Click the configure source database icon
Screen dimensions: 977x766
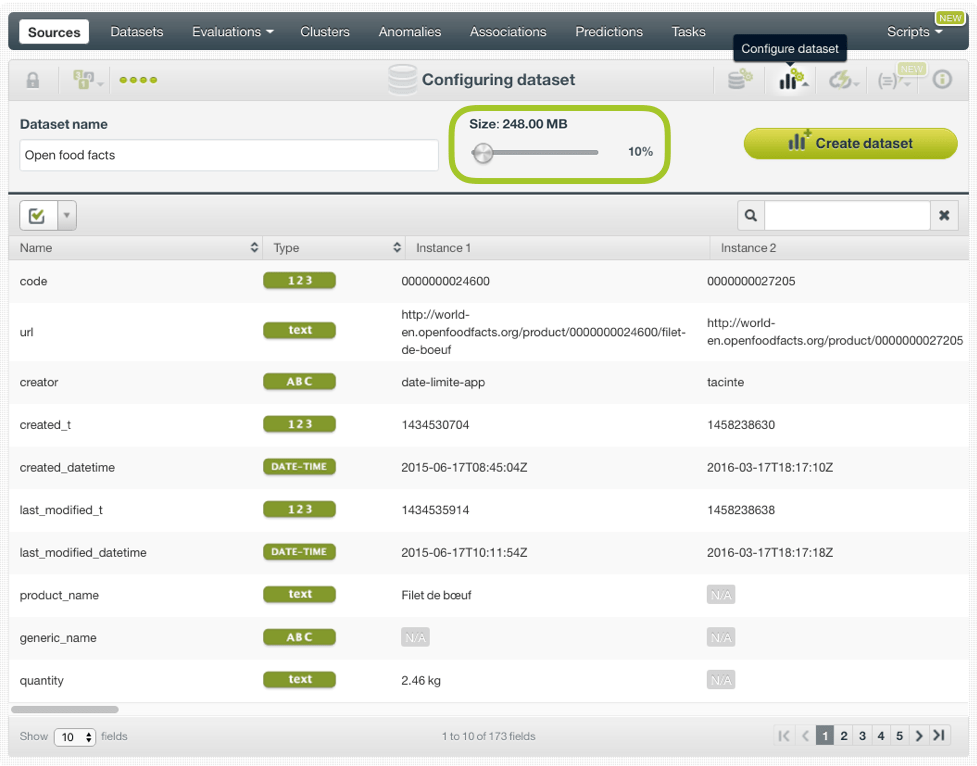pos(740,80)
